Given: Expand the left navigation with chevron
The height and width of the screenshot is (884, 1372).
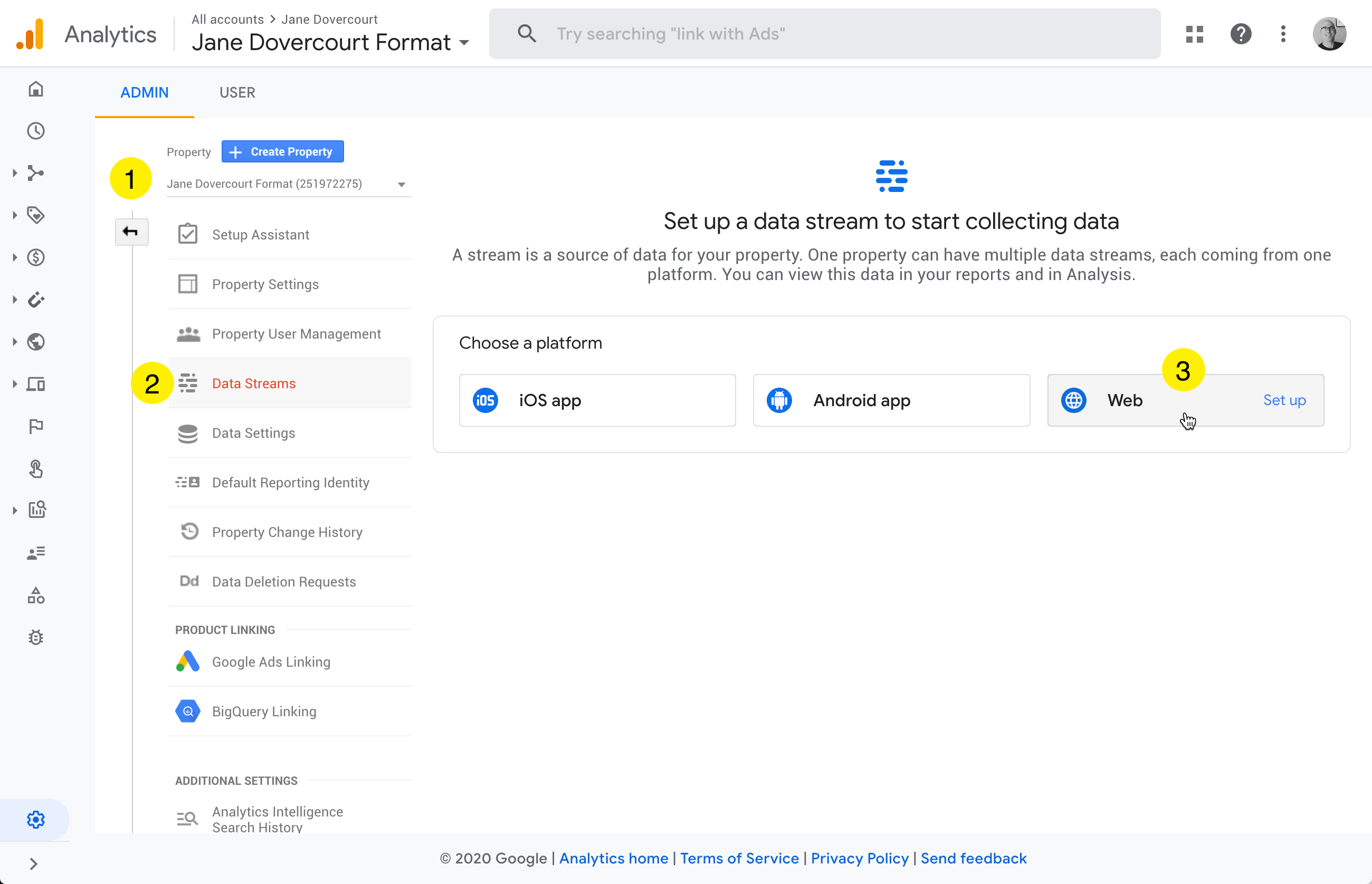Looking at the screenshot, I should click(x=33, y=863).
